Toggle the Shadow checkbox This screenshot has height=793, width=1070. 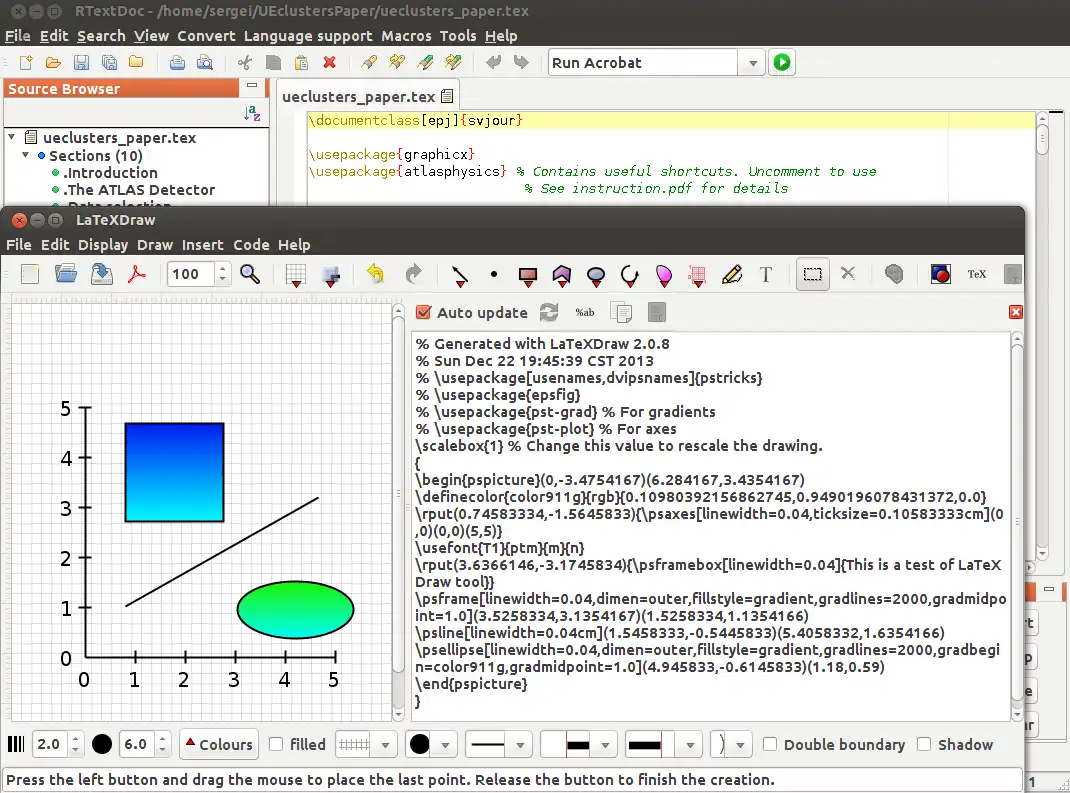[x=924, y=744]
